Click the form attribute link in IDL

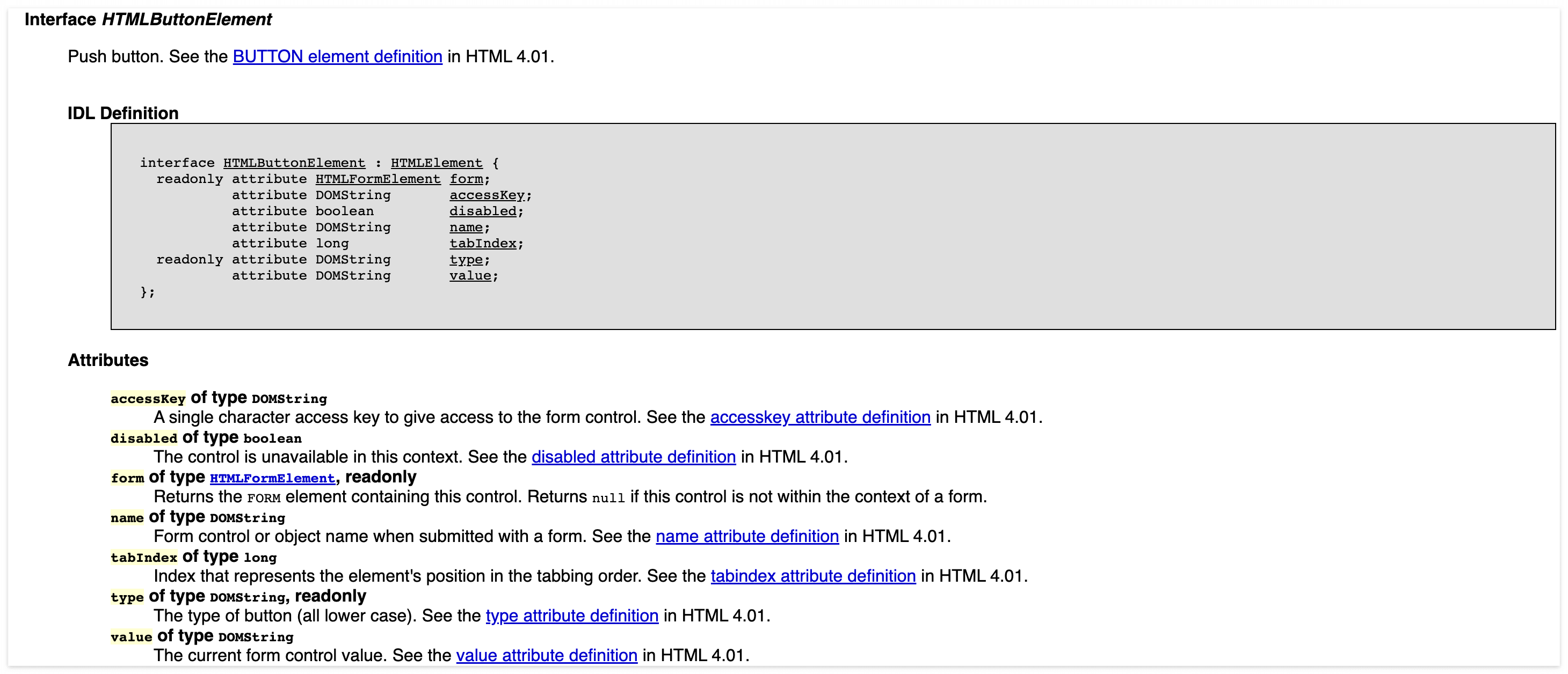pos(466,179)
